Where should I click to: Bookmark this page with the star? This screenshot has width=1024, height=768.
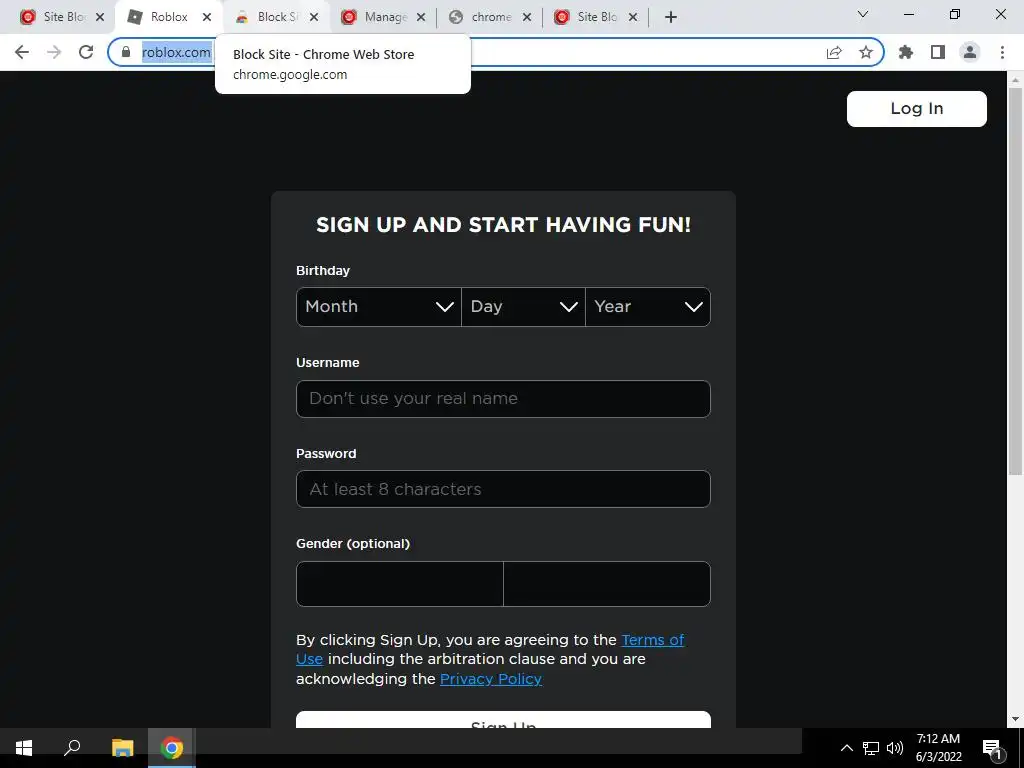(x=866, y=52)
